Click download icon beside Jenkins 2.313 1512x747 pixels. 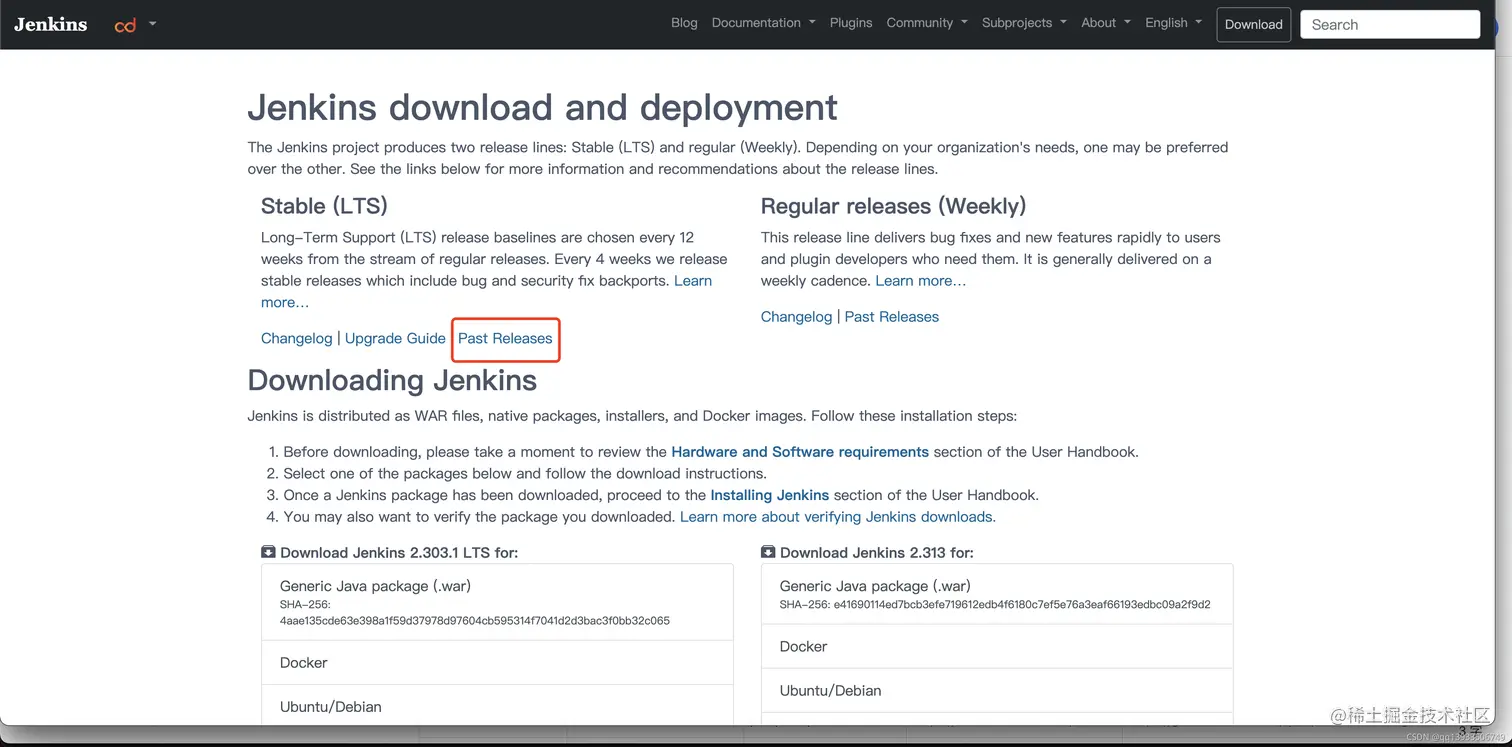(768, 552)
